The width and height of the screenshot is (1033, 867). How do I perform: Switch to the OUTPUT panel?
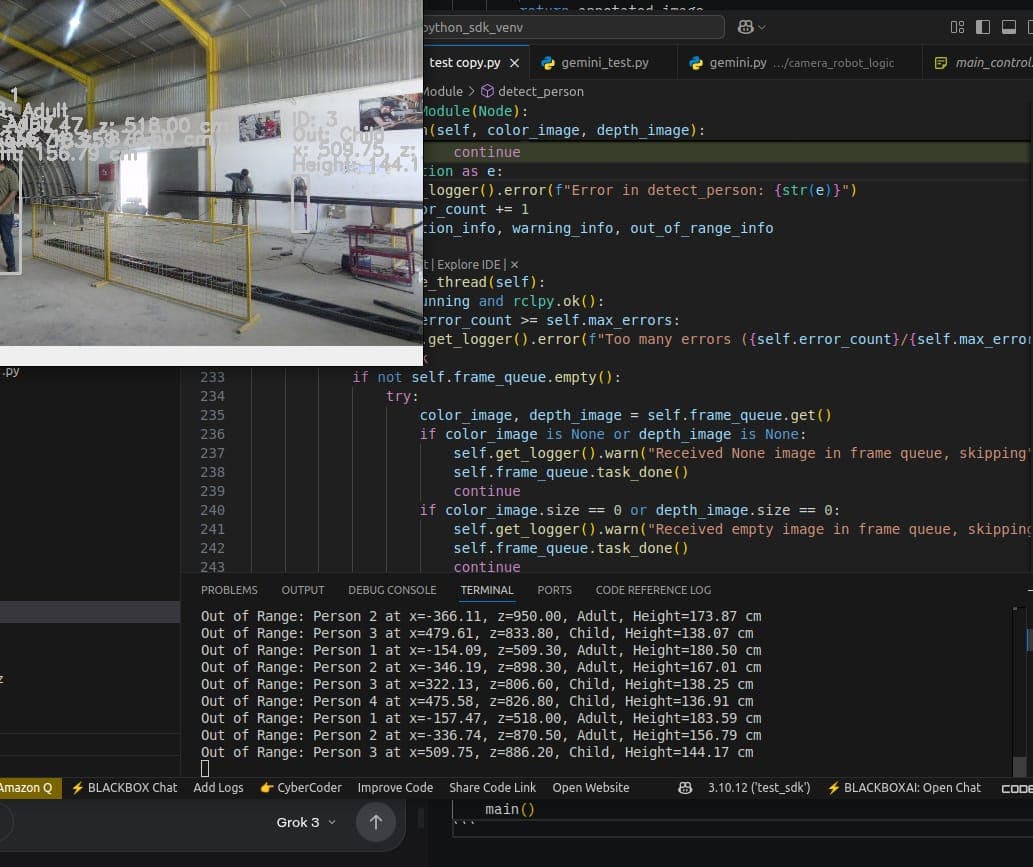click(303, 590)
